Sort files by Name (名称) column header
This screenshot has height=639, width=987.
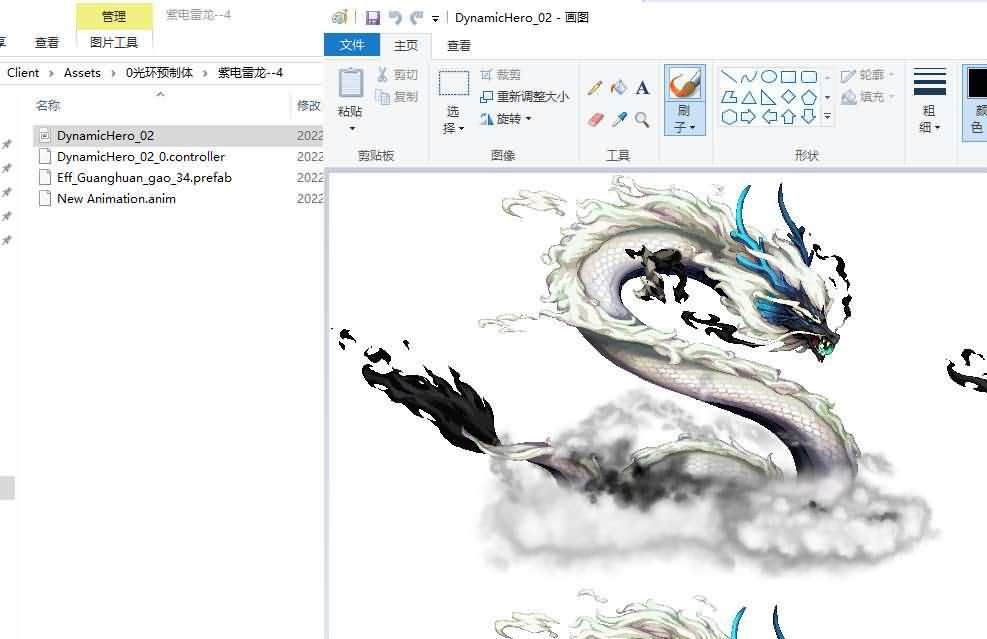(48, 106)
